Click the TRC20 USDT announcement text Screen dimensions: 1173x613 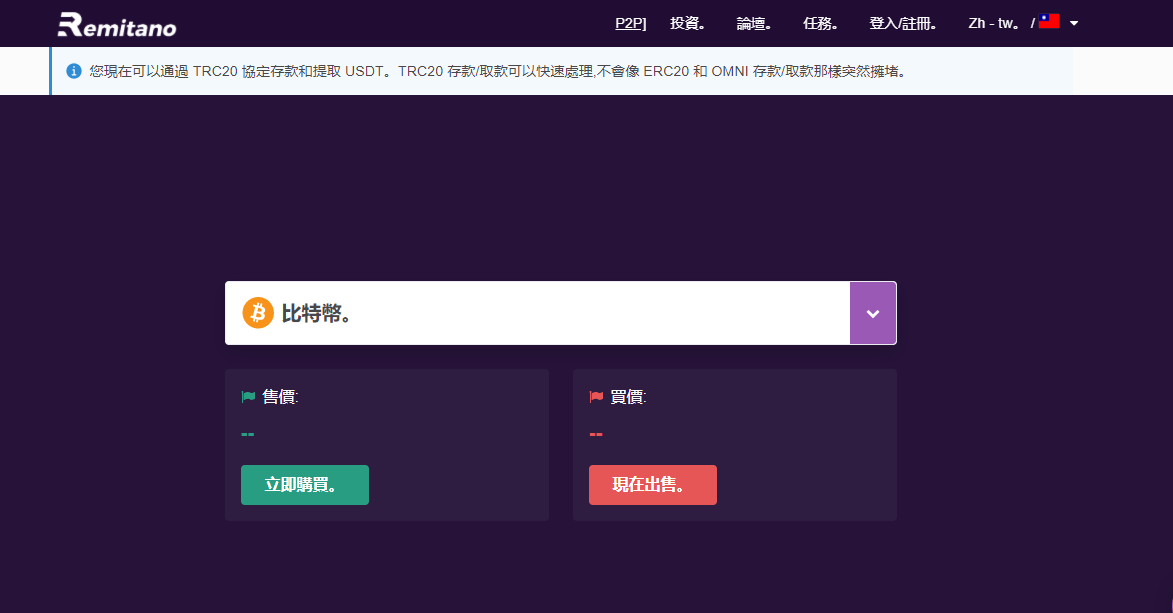click(500, 71)
